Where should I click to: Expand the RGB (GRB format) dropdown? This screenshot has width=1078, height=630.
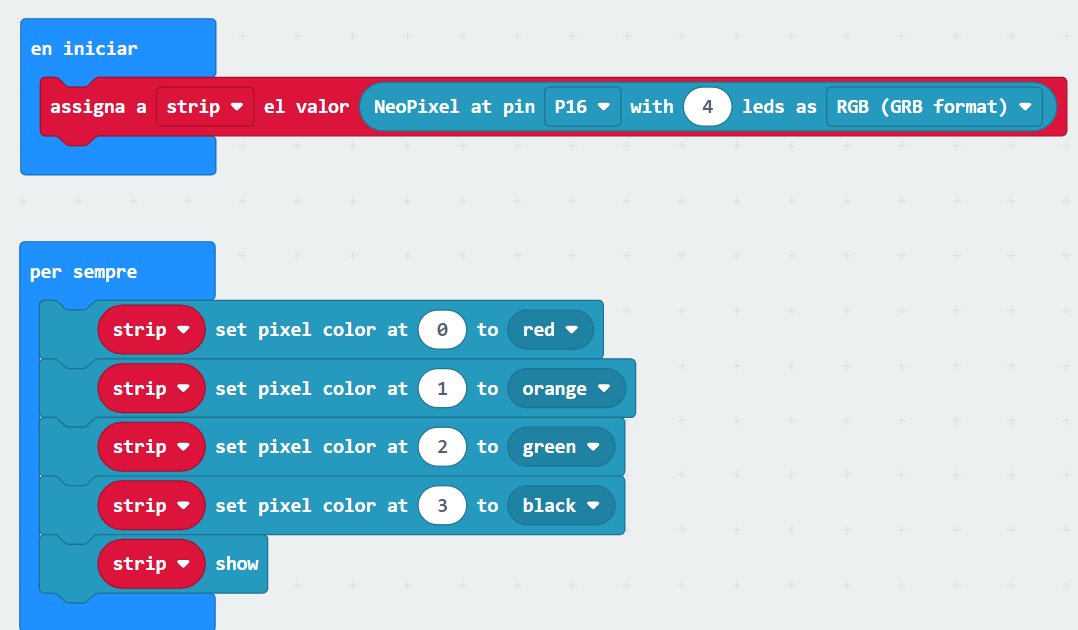(x=933, y=106)
